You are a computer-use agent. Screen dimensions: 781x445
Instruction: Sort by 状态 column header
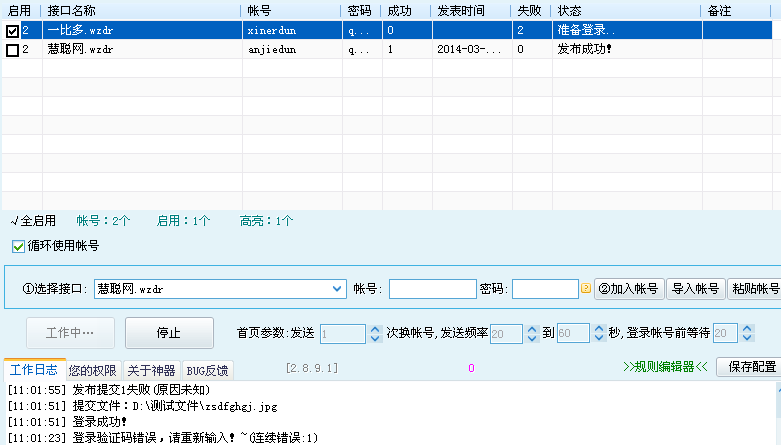coord(627,10)
